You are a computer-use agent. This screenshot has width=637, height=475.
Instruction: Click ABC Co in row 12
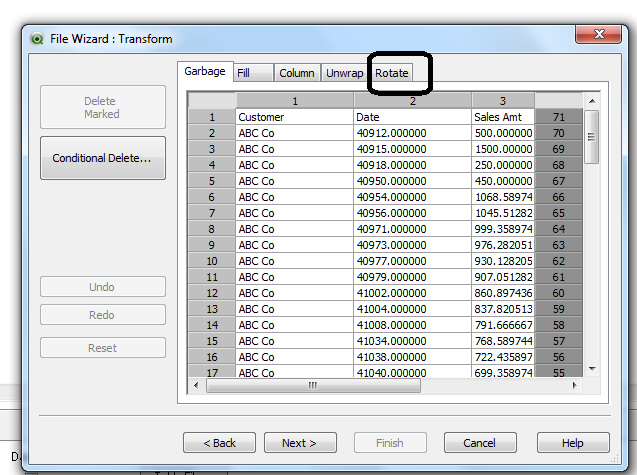coord(295,293)
